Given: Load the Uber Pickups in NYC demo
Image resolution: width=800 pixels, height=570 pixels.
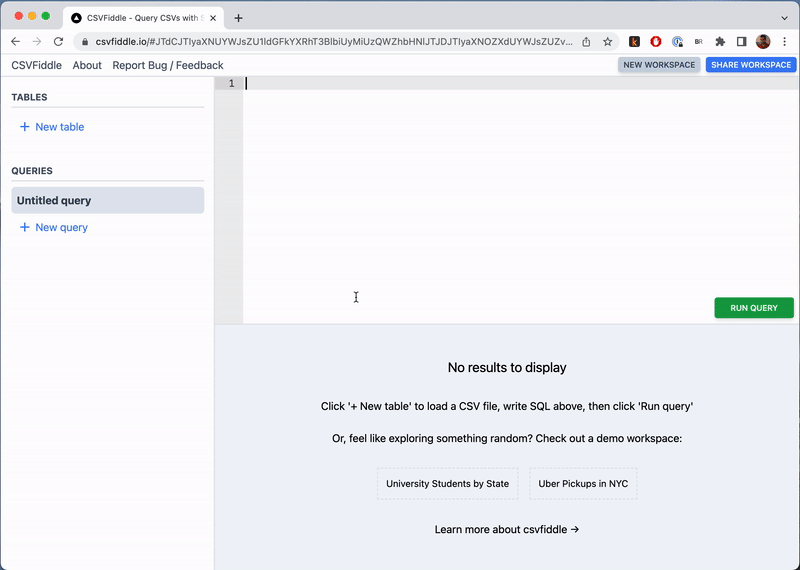Looking at the screenshot, I should tap(583, 484).
